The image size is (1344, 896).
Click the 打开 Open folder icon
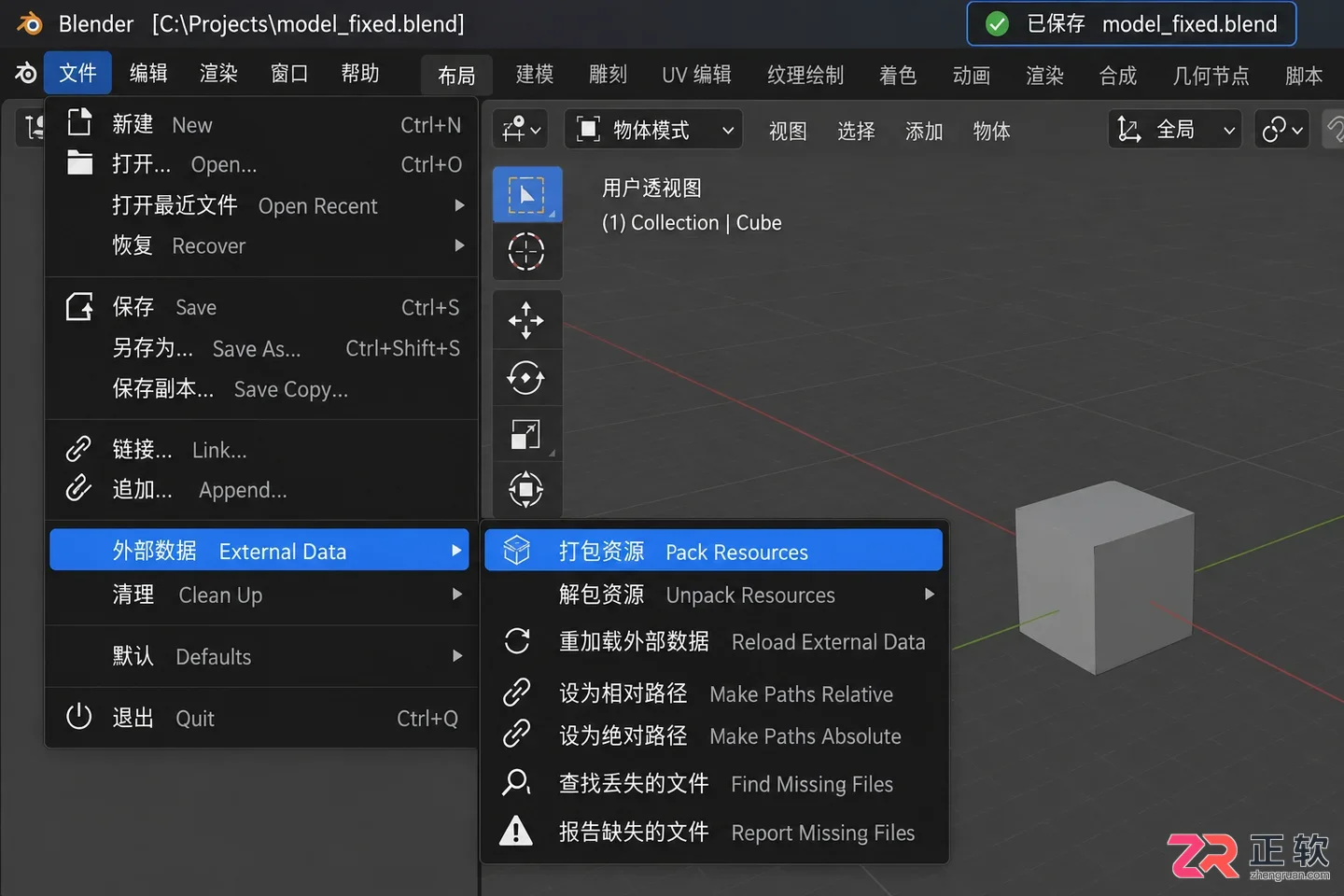pos(80,163)
